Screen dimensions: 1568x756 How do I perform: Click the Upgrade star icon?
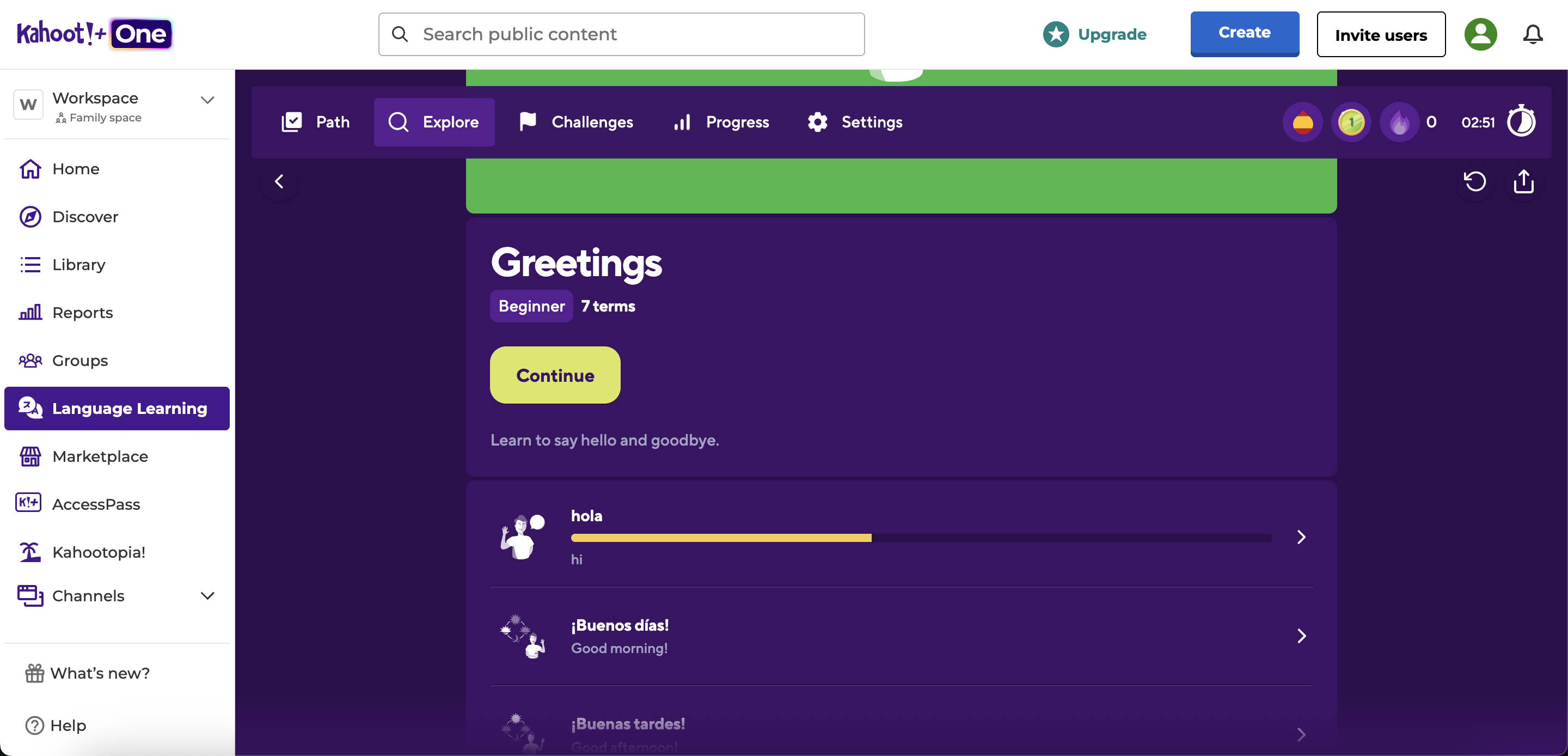1056,34
